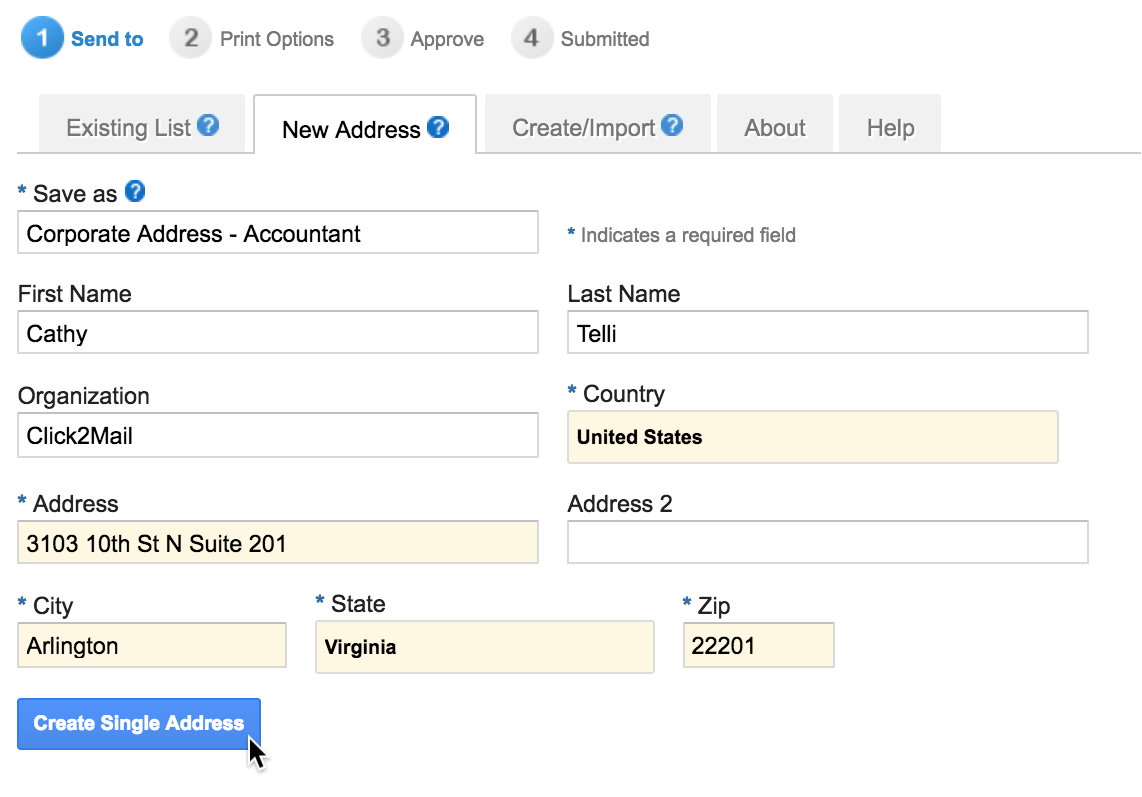Click step 3 circle for Approve
This screenshot has width=1142, height=797.
tap(382, 38)
